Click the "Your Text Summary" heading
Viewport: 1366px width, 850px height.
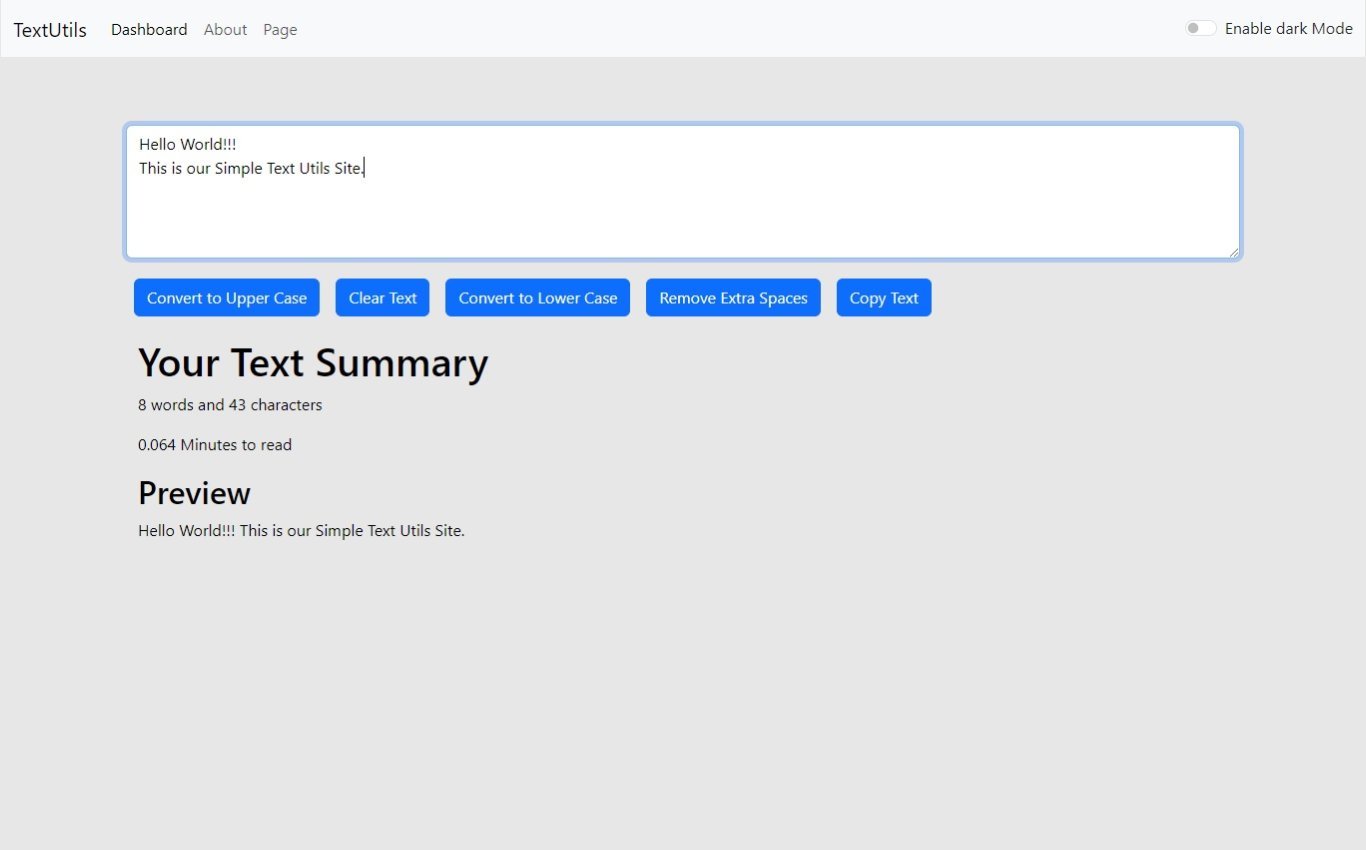pyautogui.click(x=313, y=363)
